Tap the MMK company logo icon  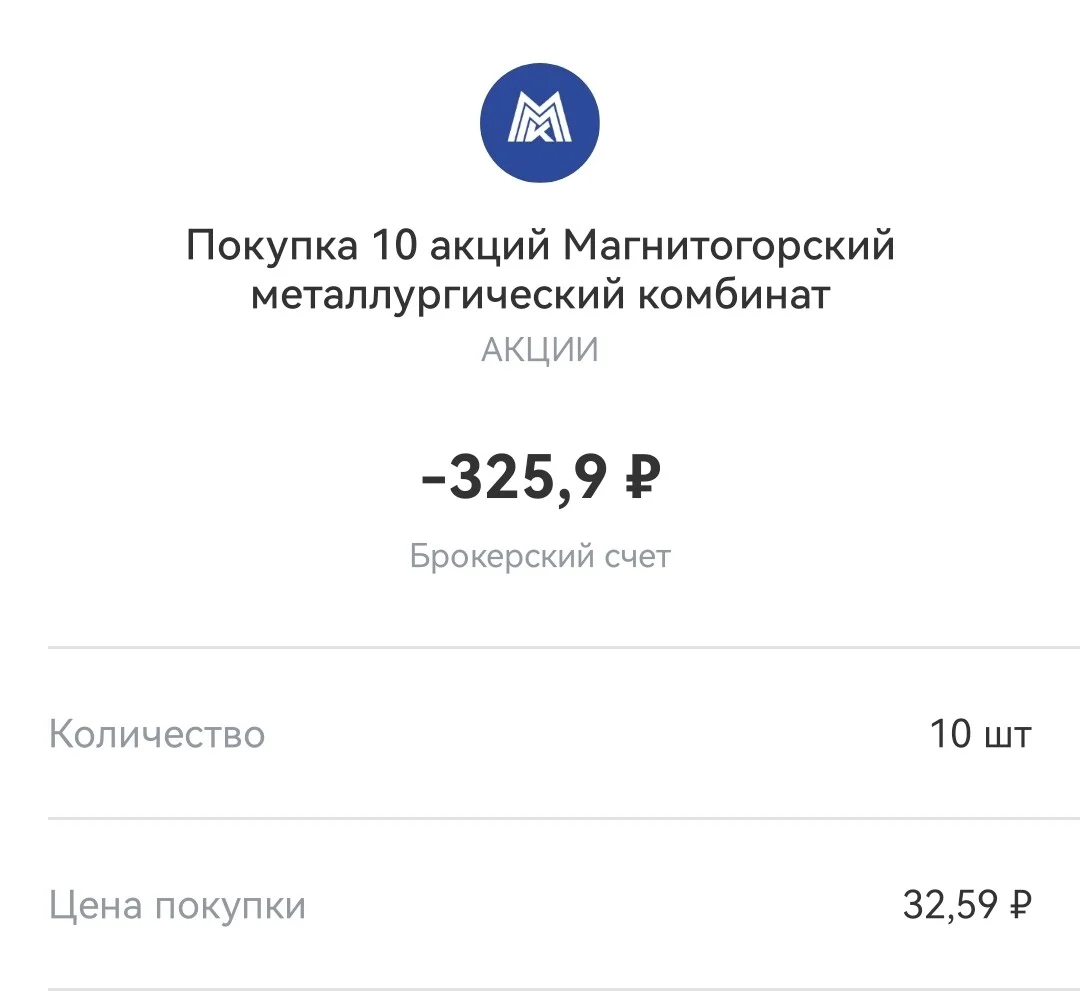(x=540, y=123)
